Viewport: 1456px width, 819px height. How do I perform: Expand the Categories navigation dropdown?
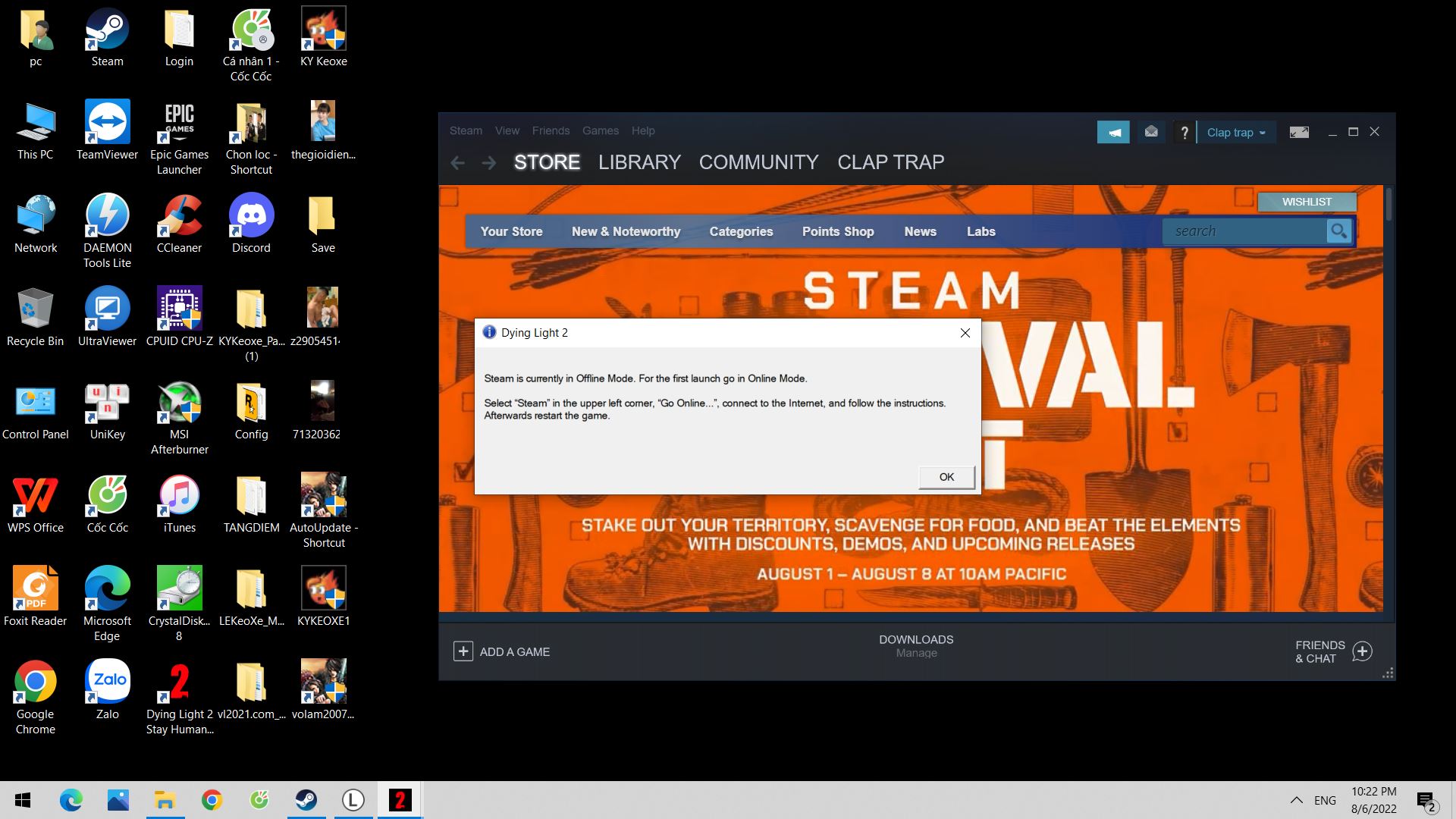click(x=741, y=231)
